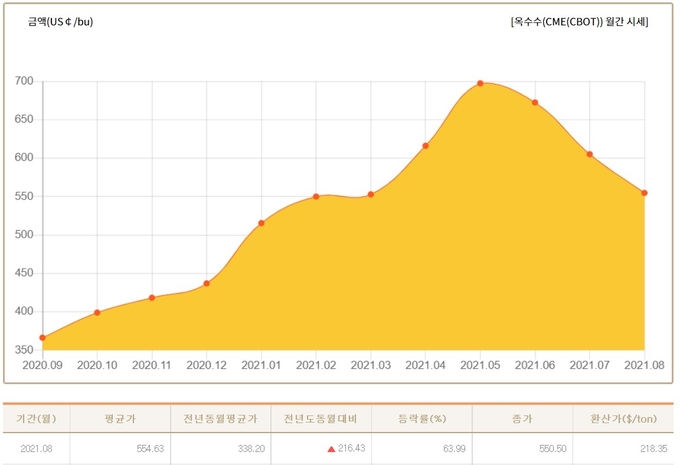The height and width of the screenshot is (465, 680).
Task: Click the y-axis value 600
Action: click(x=24, y=157)
